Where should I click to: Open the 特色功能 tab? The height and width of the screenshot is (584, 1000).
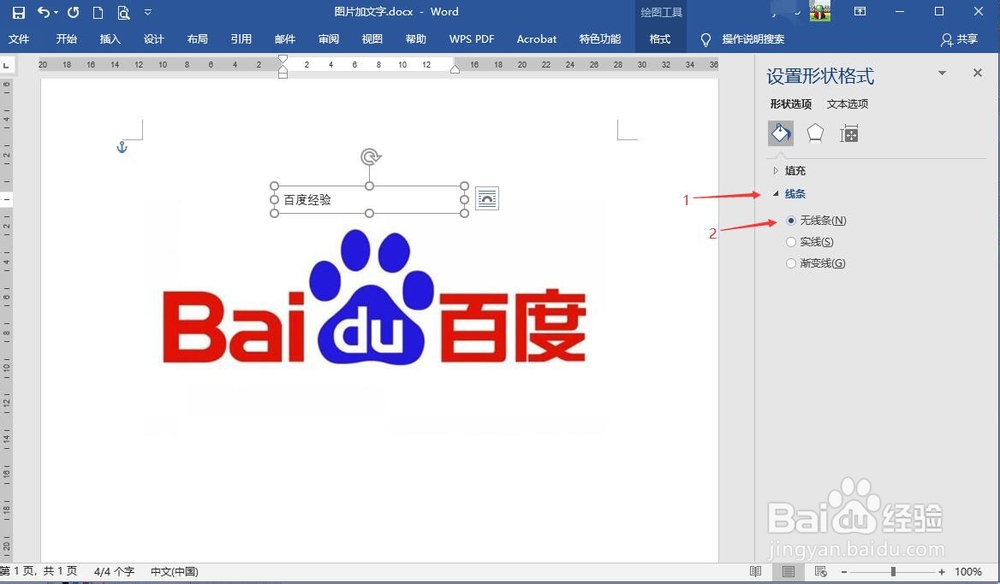click(x=600, y=39)
